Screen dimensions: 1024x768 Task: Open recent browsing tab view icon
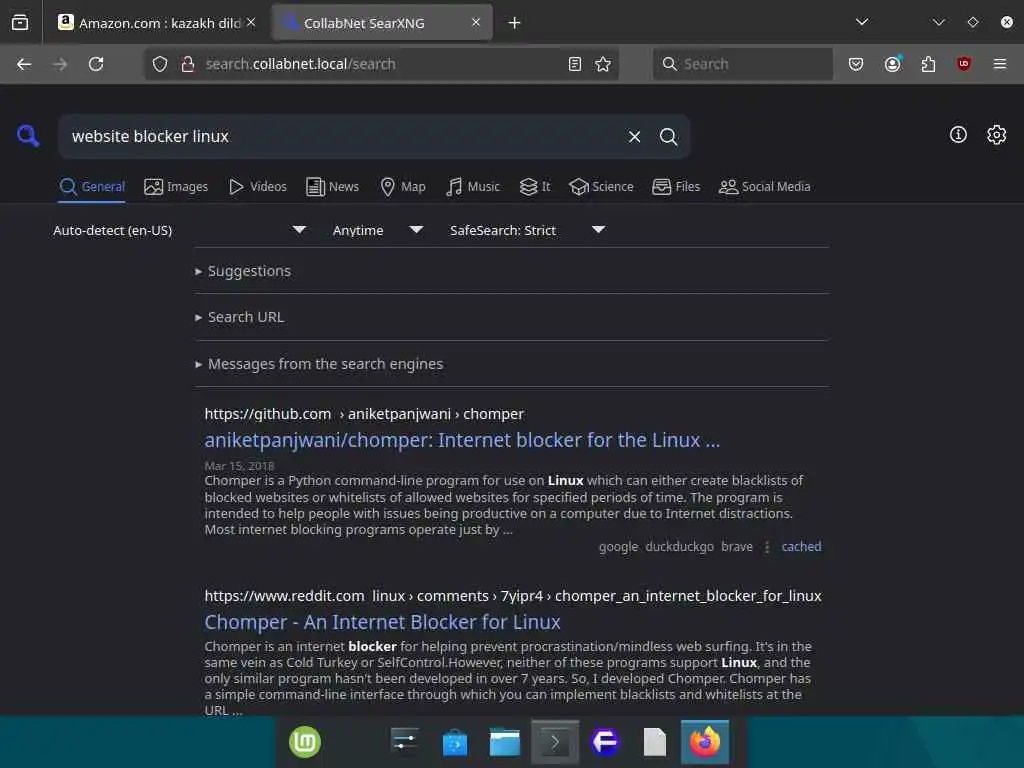pos(20,23)
